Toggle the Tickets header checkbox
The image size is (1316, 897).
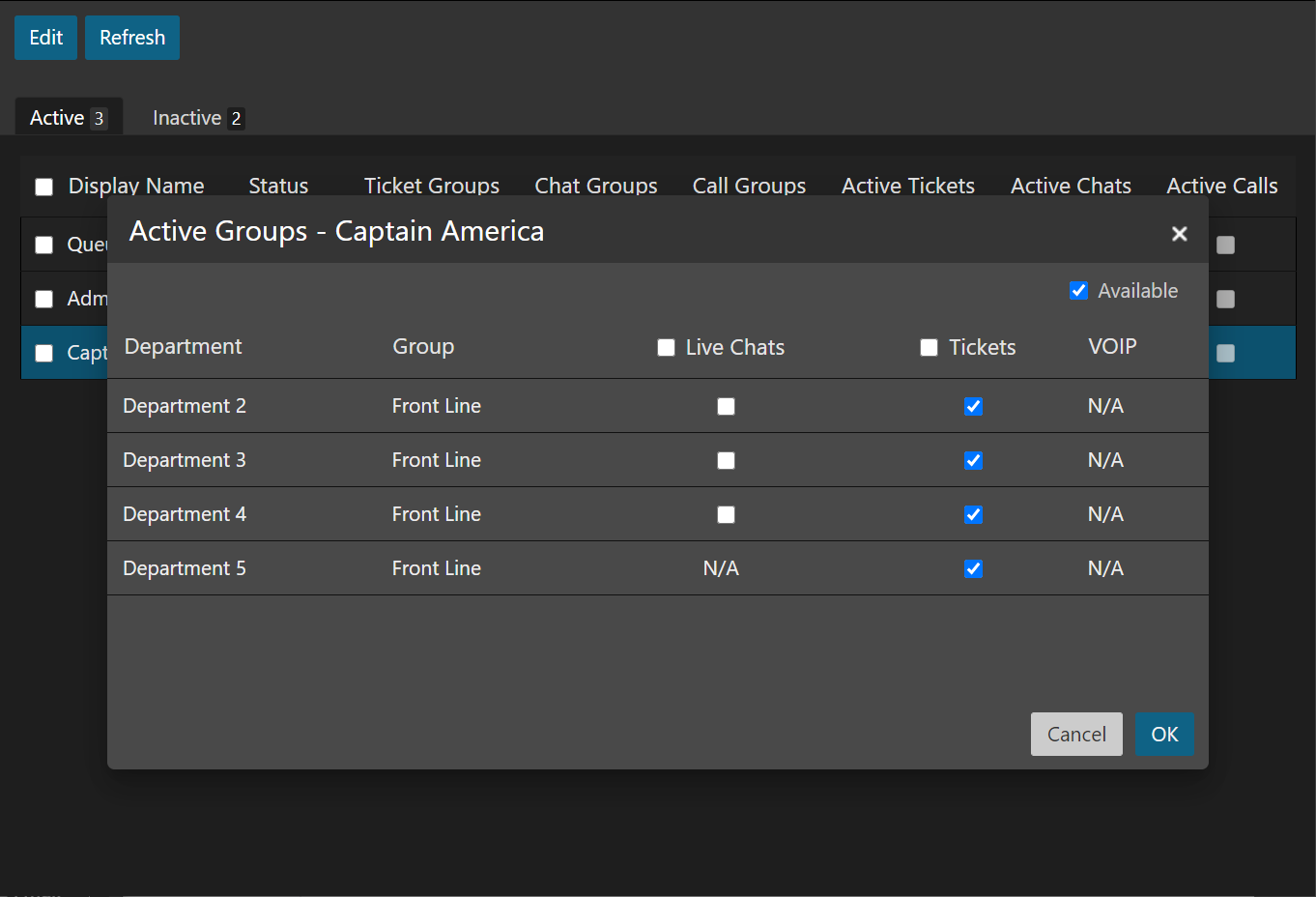coord(929,348)
